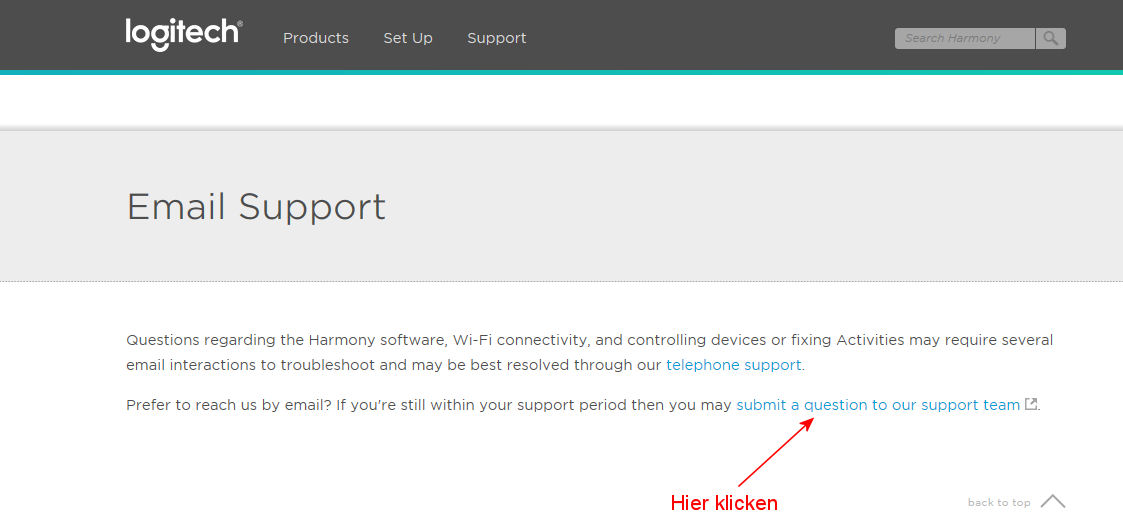Hit the back to top chevron arrow
This screenshot has width=1123, height=532.
pos(1052,501)
